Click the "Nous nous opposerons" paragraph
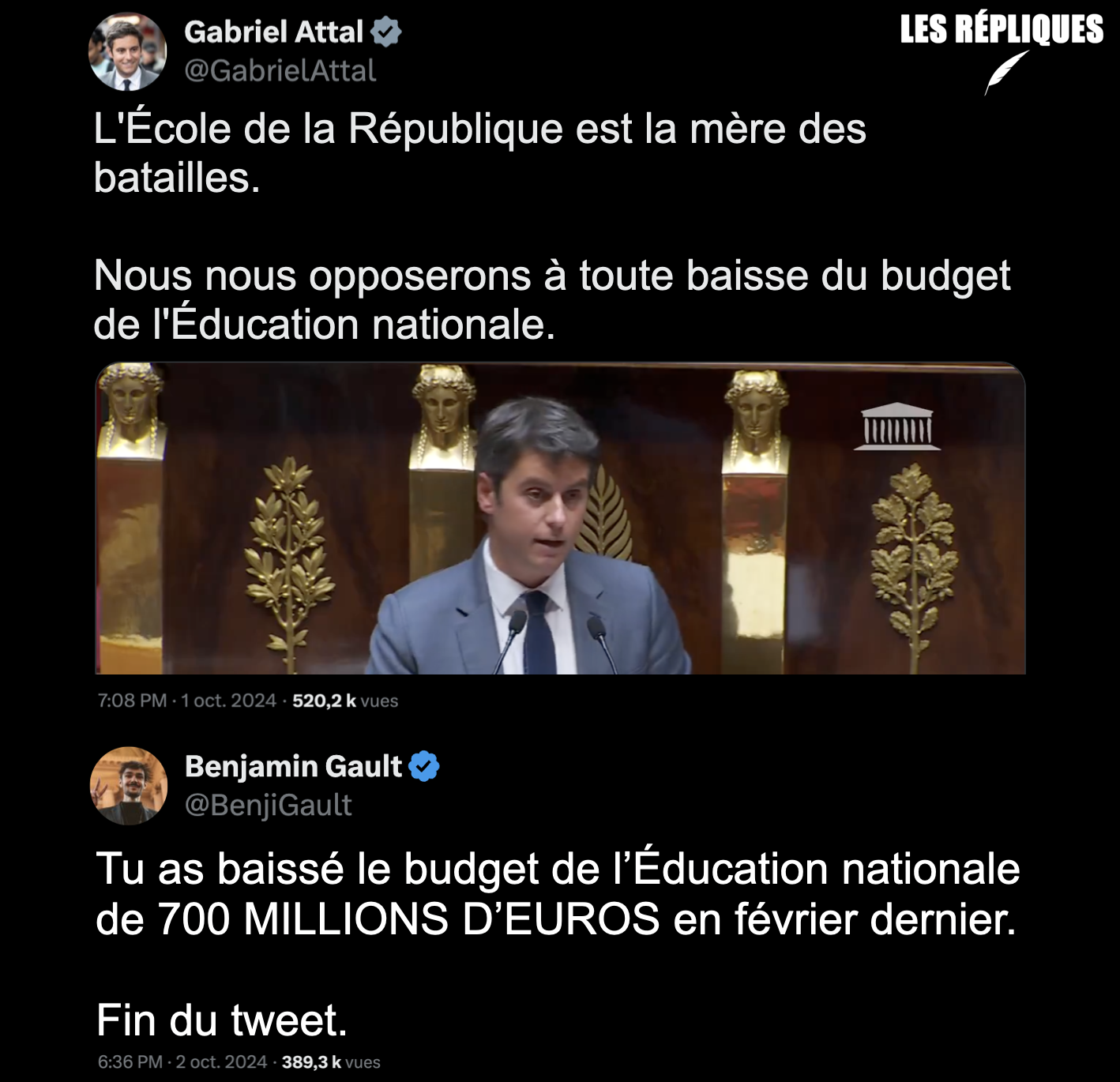Viewport: 1120px width, 1082px height. click(x=552, y=300)
